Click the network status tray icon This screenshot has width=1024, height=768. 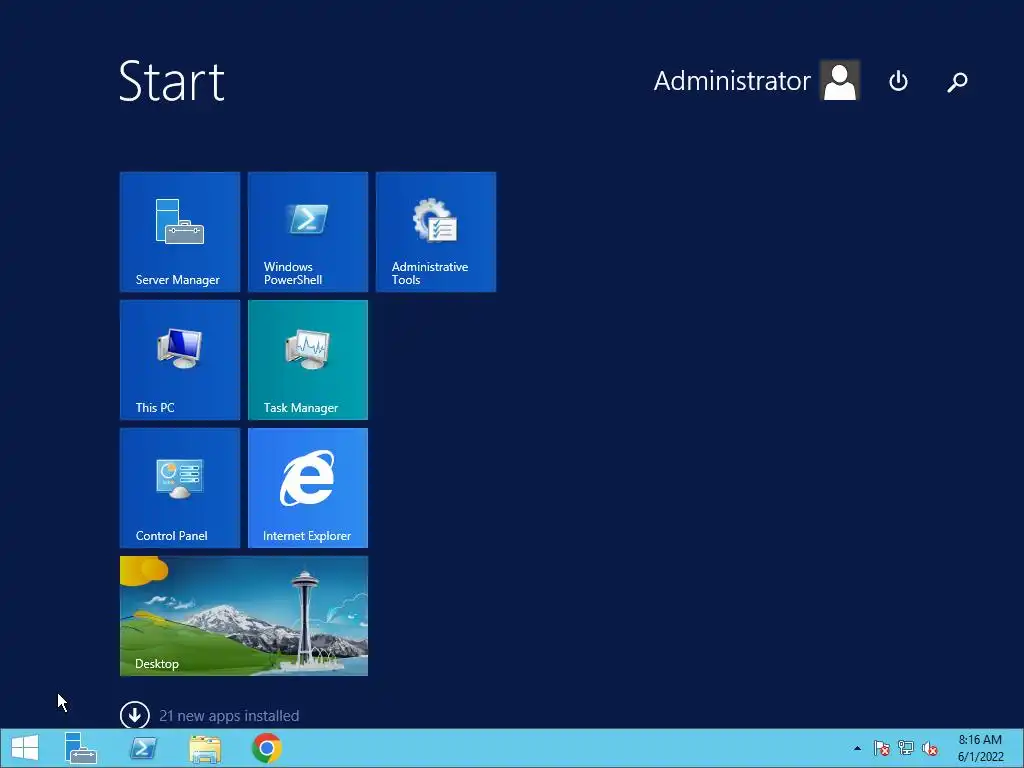pyautogui.click(x=906, y=748)
